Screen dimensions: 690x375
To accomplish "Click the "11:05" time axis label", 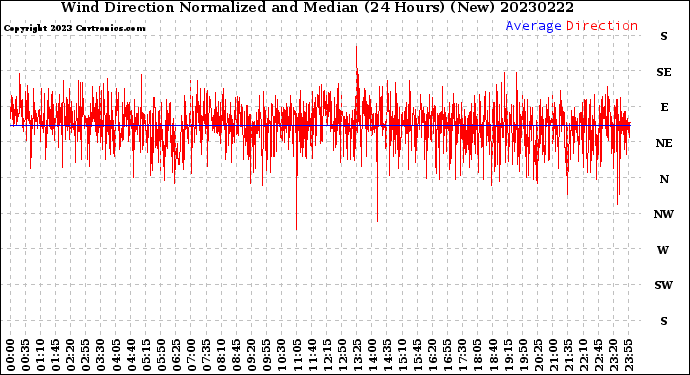I will click(x=297, y=355).
